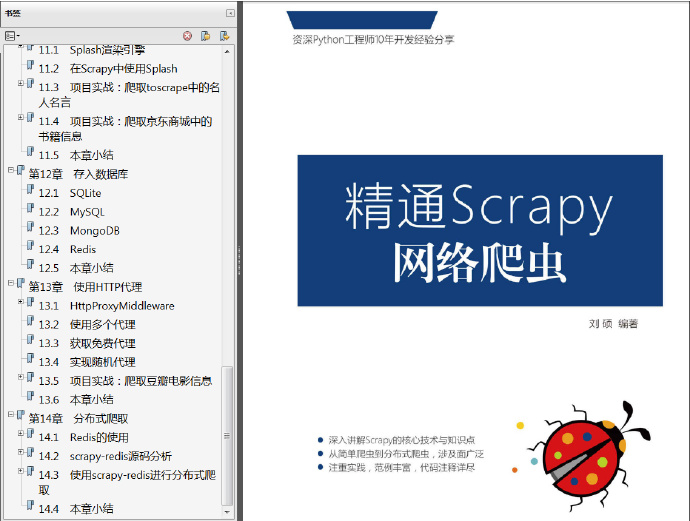Expand the 14.3 使用scrapy-redis bookmark
The width and height of the screenshot is (690, 521).
pyautogui.click(x=20, y=471)
